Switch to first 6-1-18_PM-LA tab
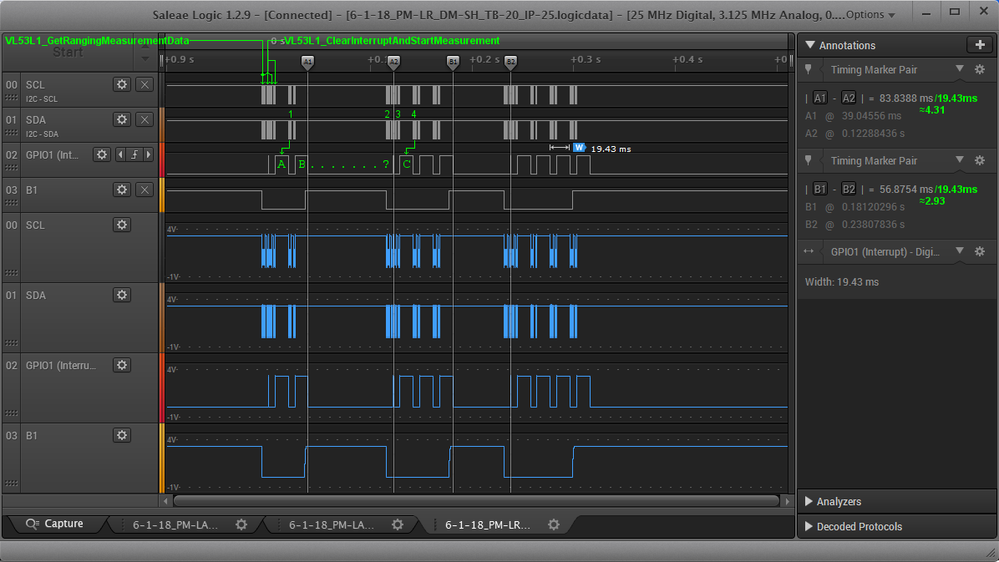 pyautogui.click(x=175, y=525)
